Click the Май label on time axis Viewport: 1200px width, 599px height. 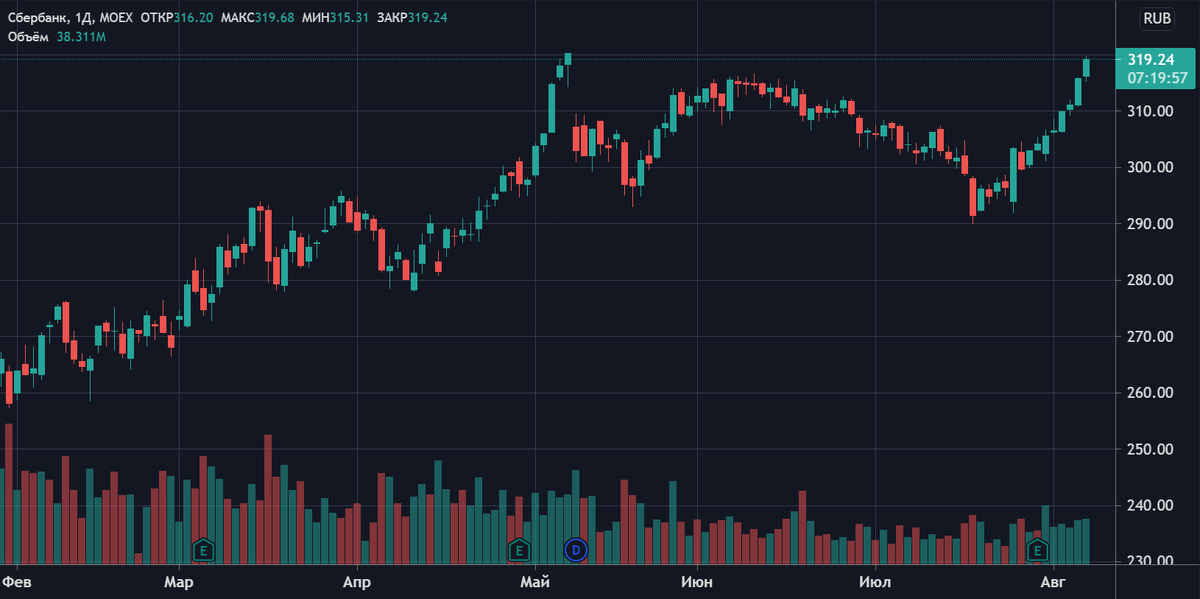[535, 581]
